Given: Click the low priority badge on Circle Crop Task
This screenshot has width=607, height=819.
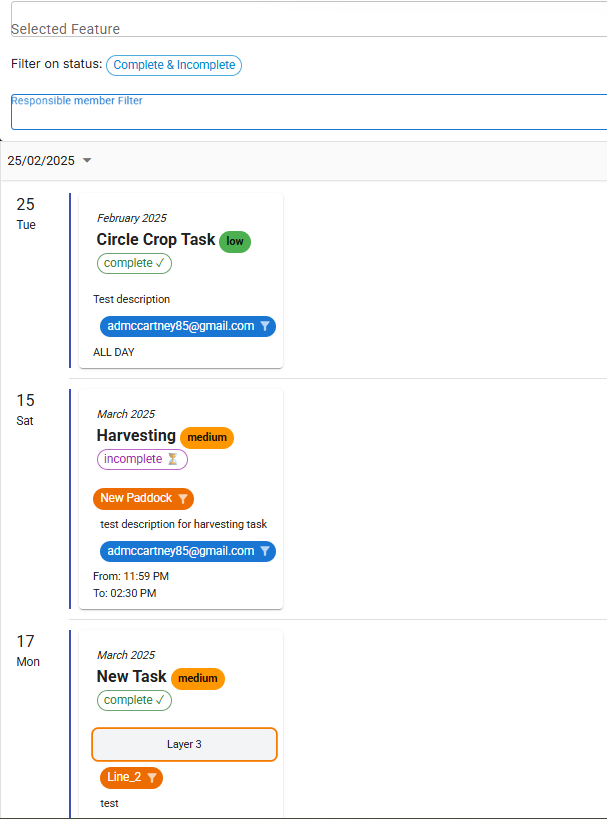Looking at the screenshot, I should 234,241.
